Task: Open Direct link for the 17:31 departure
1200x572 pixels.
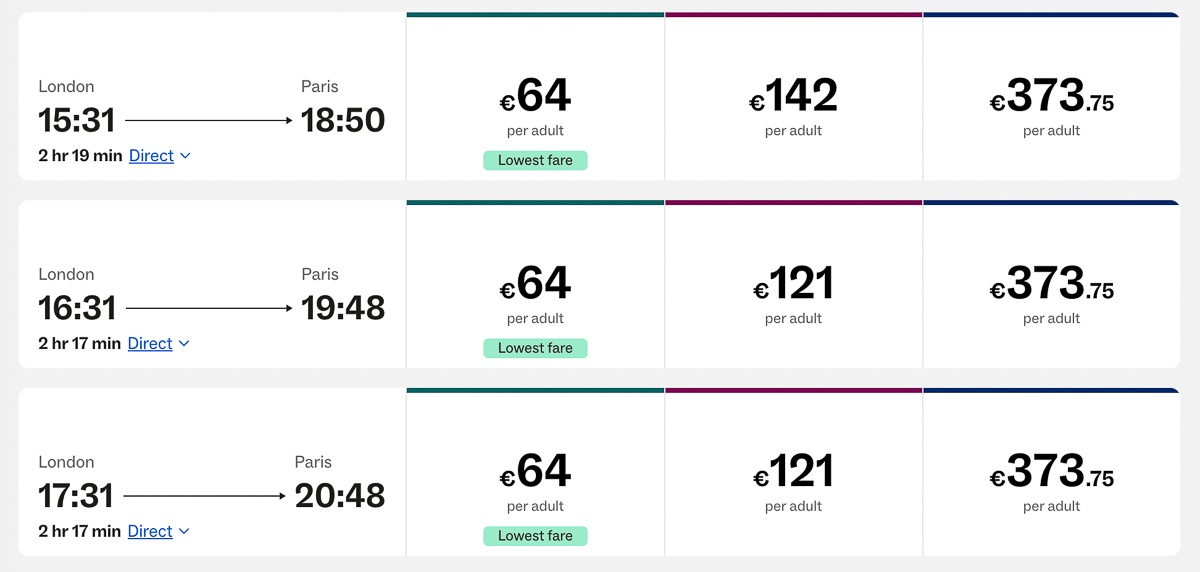Action: [151, 532]
